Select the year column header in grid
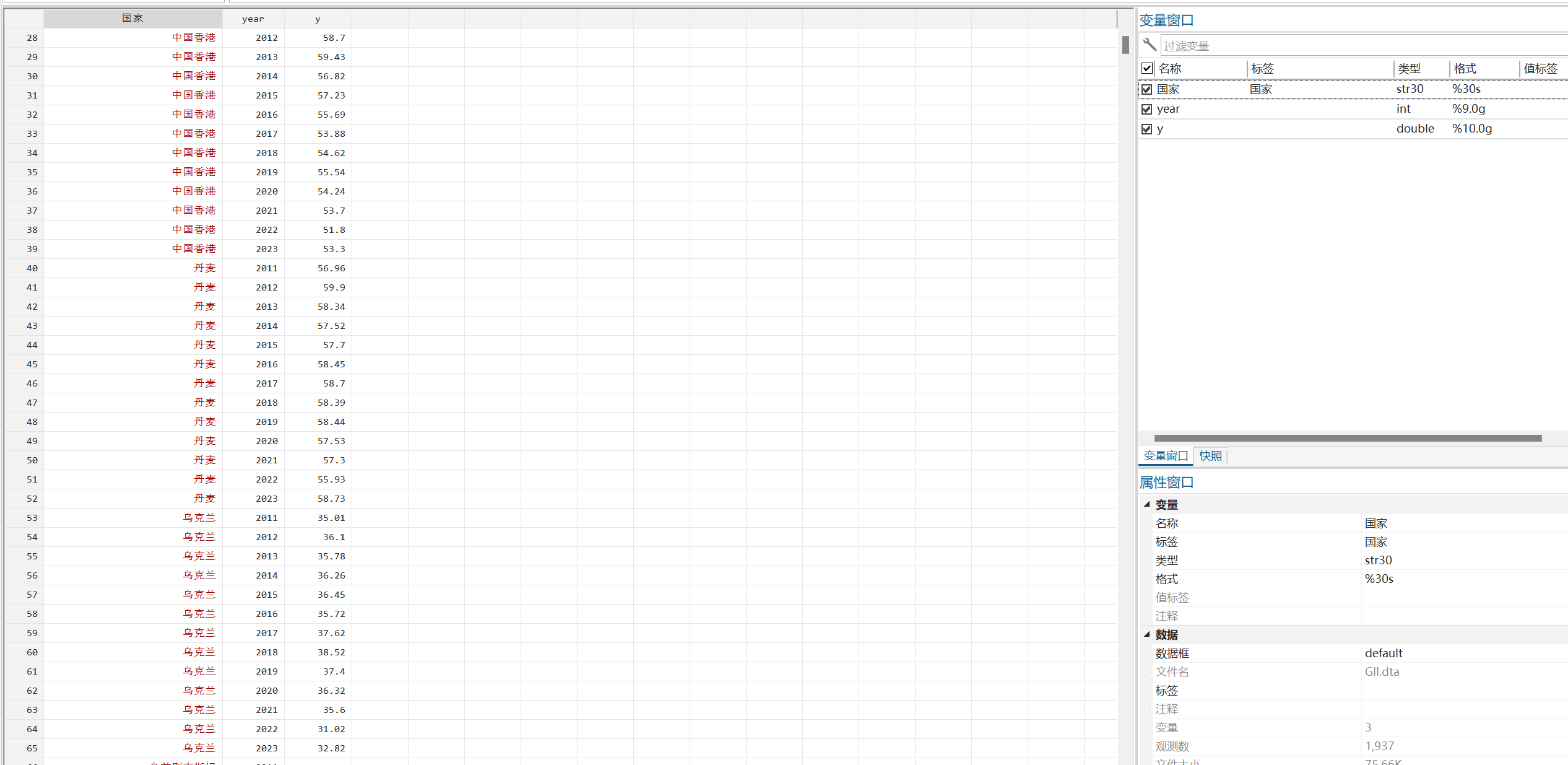 [x=253, y=19]
